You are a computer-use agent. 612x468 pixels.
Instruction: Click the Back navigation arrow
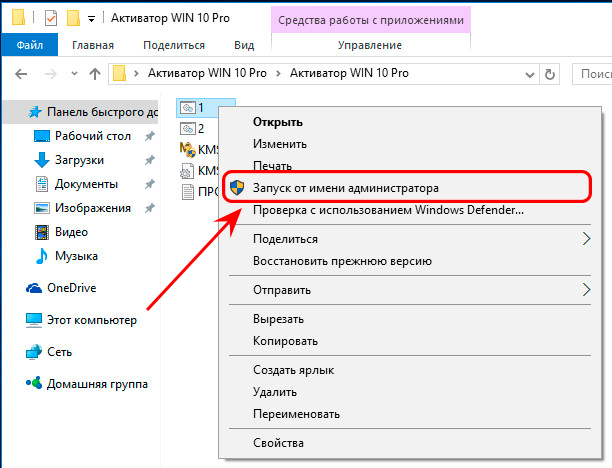point(21,74)
